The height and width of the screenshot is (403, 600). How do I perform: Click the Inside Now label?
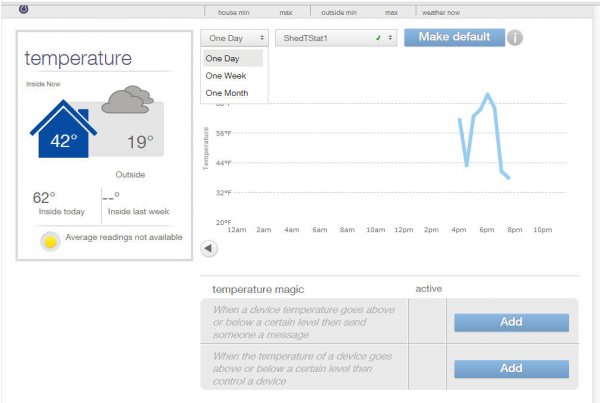43,84
